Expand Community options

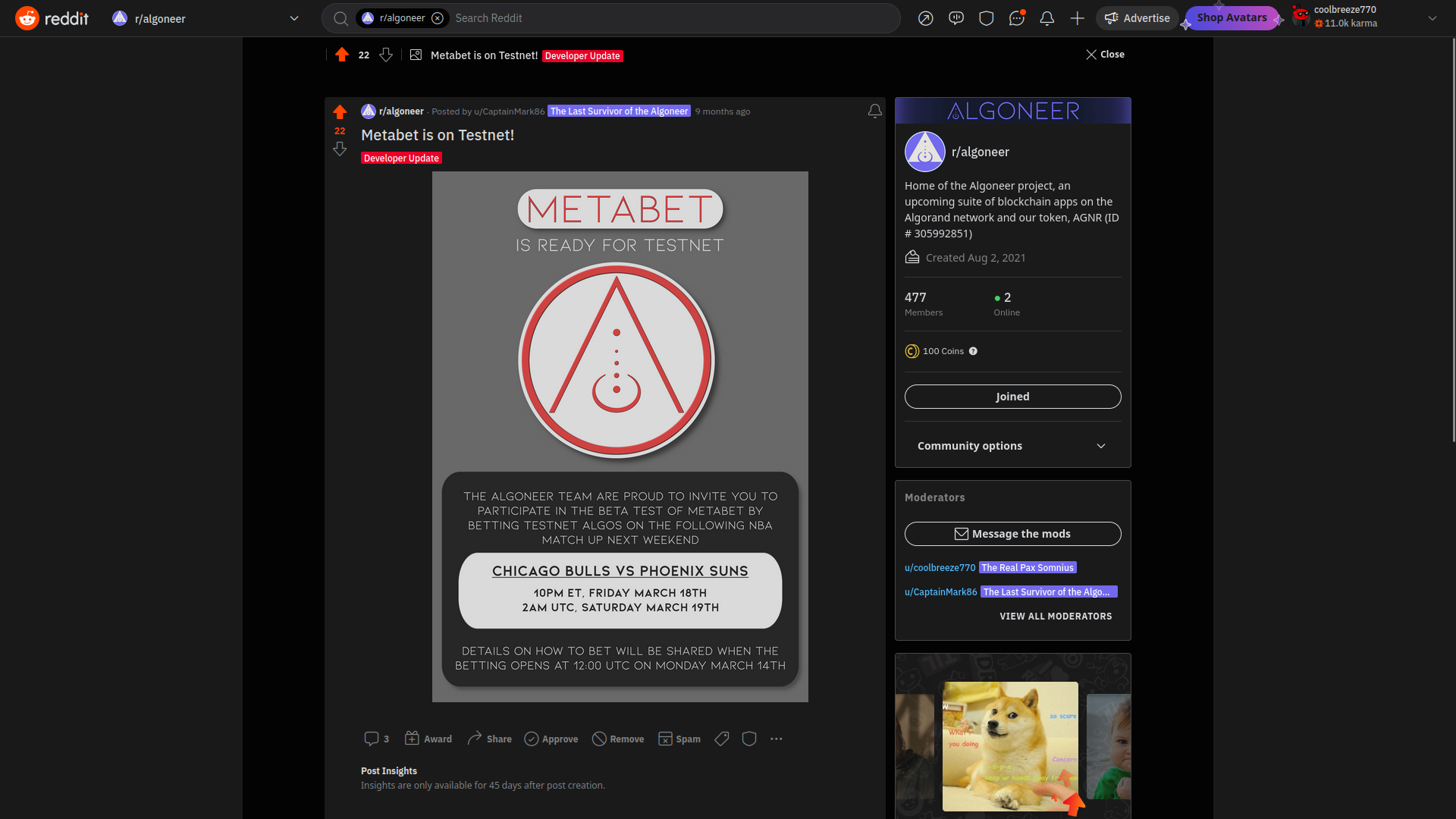(1012, 446)
